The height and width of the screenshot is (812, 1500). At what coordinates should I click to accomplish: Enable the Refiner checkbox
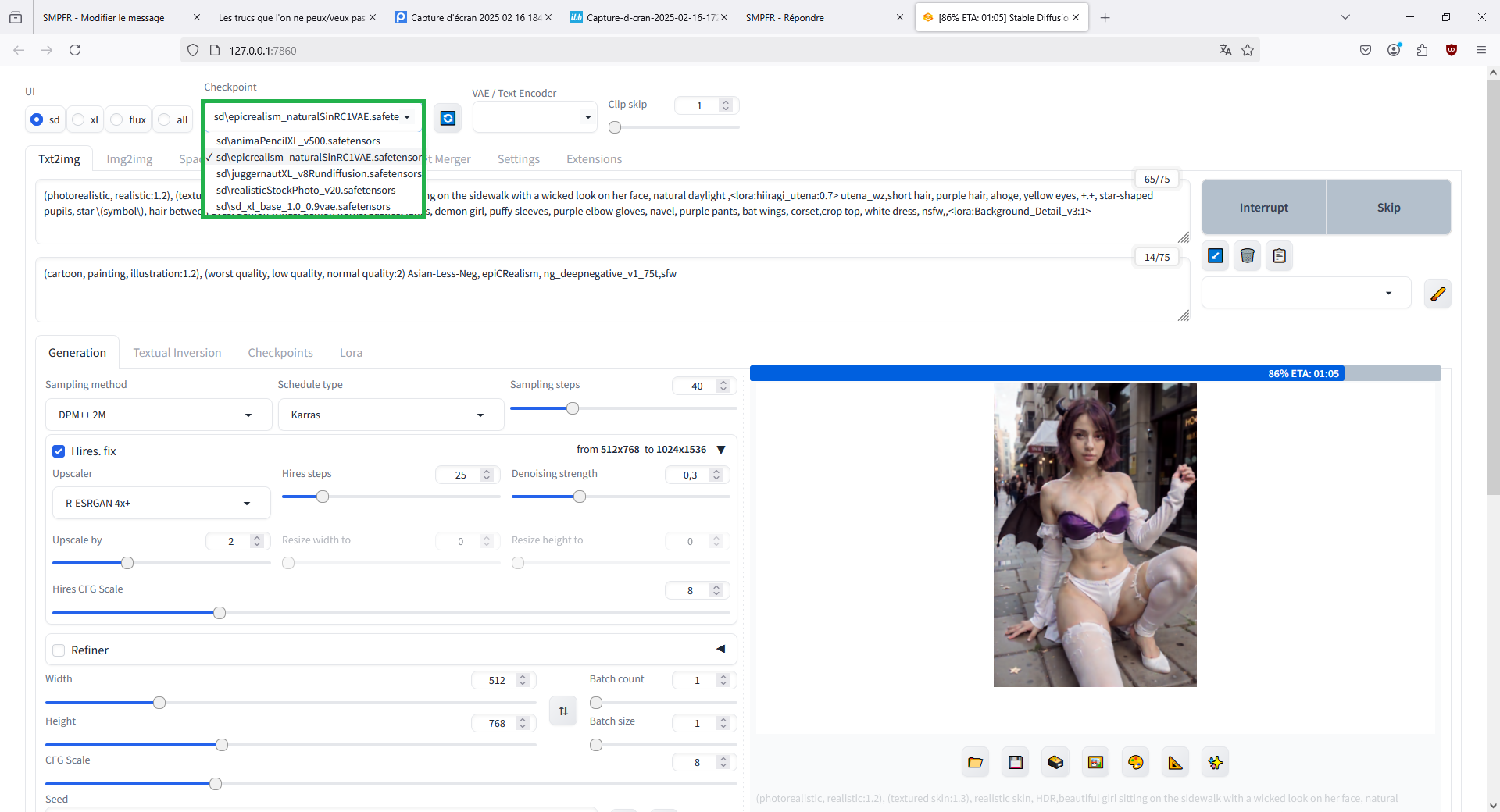(59, 650)
